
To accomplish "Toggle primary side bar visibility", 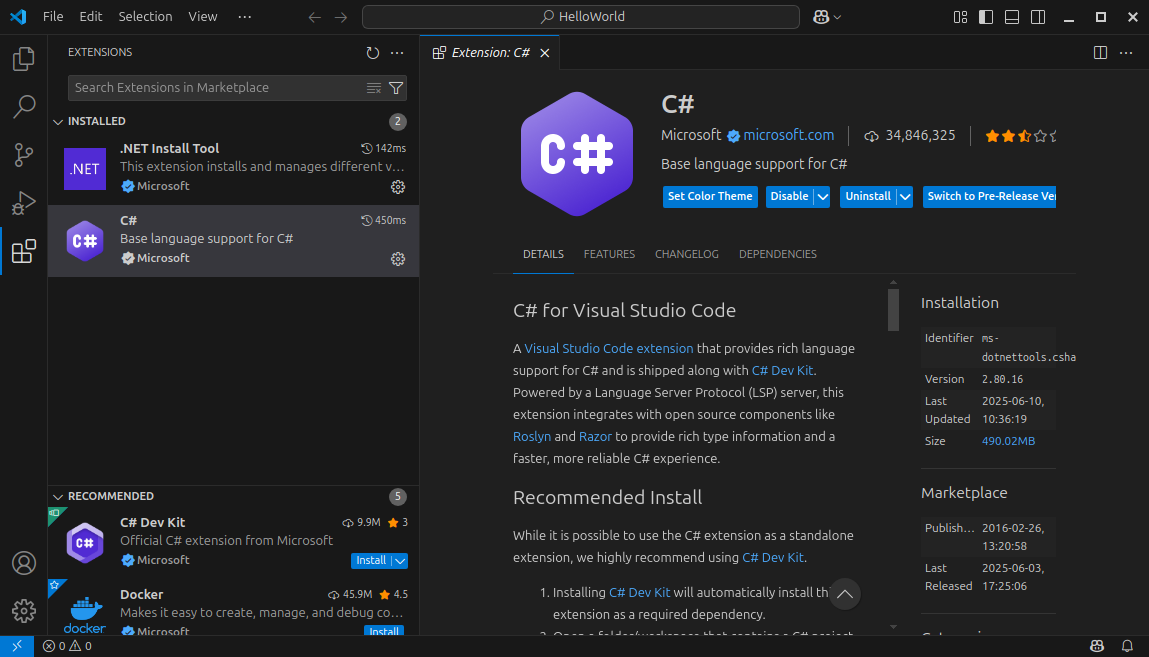I will [x=986, y=17].
